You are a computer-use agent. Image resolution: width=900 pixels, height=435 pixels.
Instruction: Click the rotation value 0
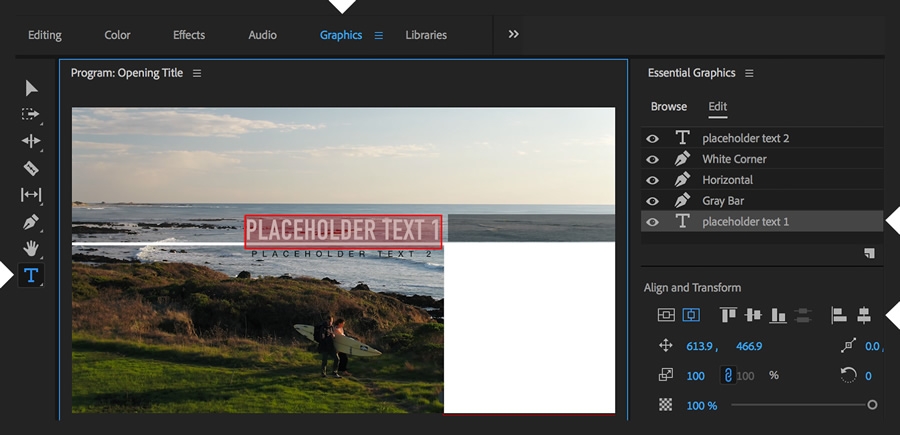pos(868,376)
